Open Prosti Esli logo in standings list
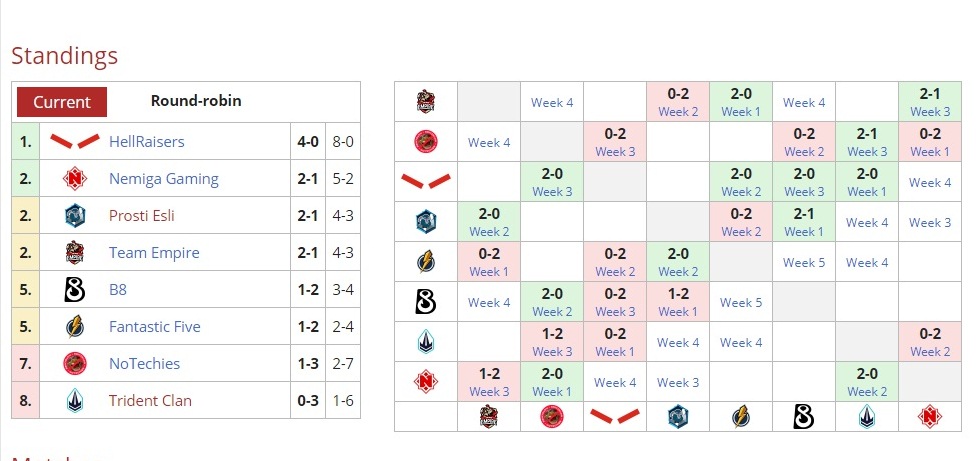The height and width of the screenshot is (461, 976). 75,216
